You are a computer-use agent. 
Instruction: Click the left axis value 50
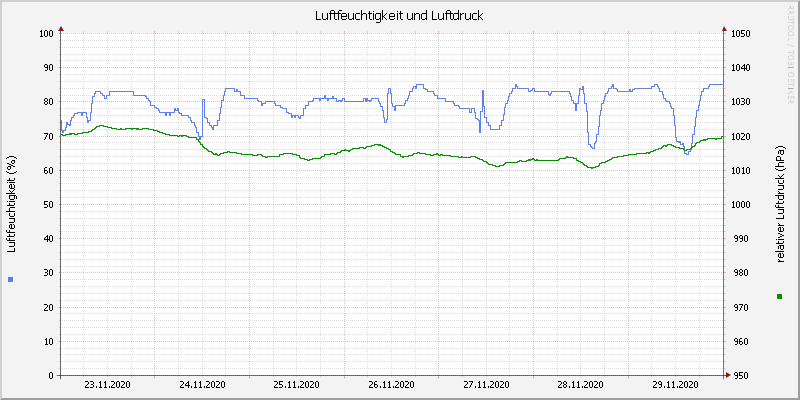48,205
